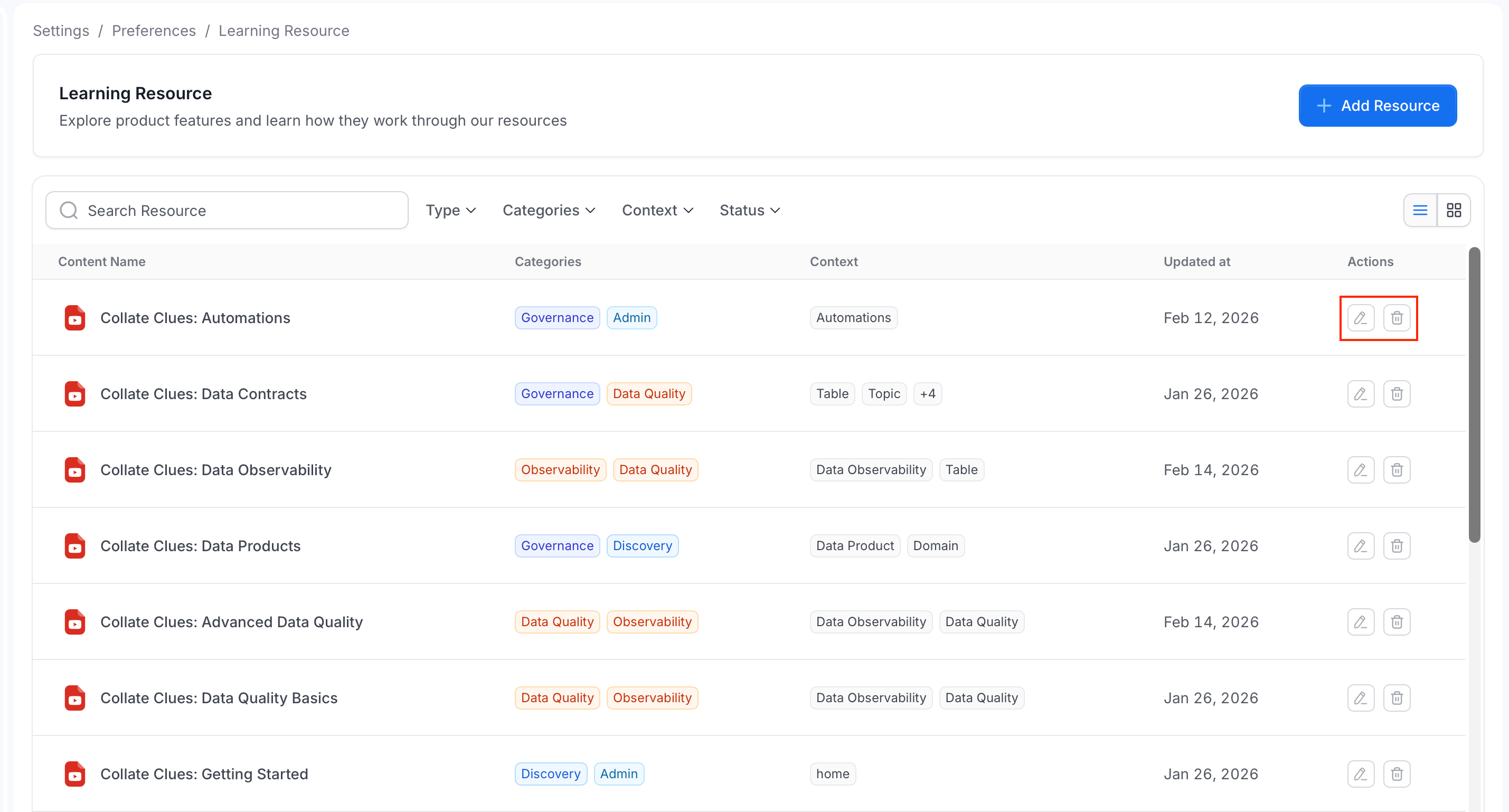The image size is (1509, 812).
Task: Click the Governance tag in the Automations row
Action: (557, 317)
